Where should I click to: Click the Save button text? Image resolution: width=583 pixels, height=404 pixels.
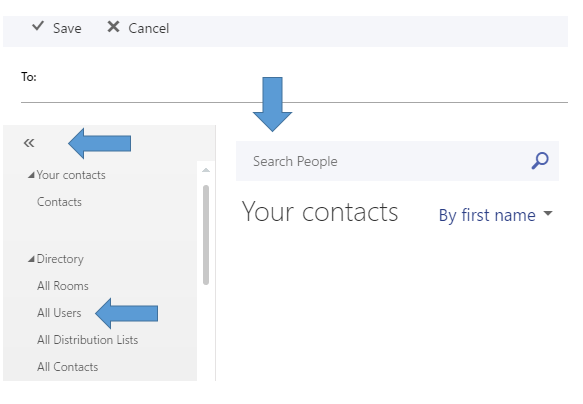[67, 28]
